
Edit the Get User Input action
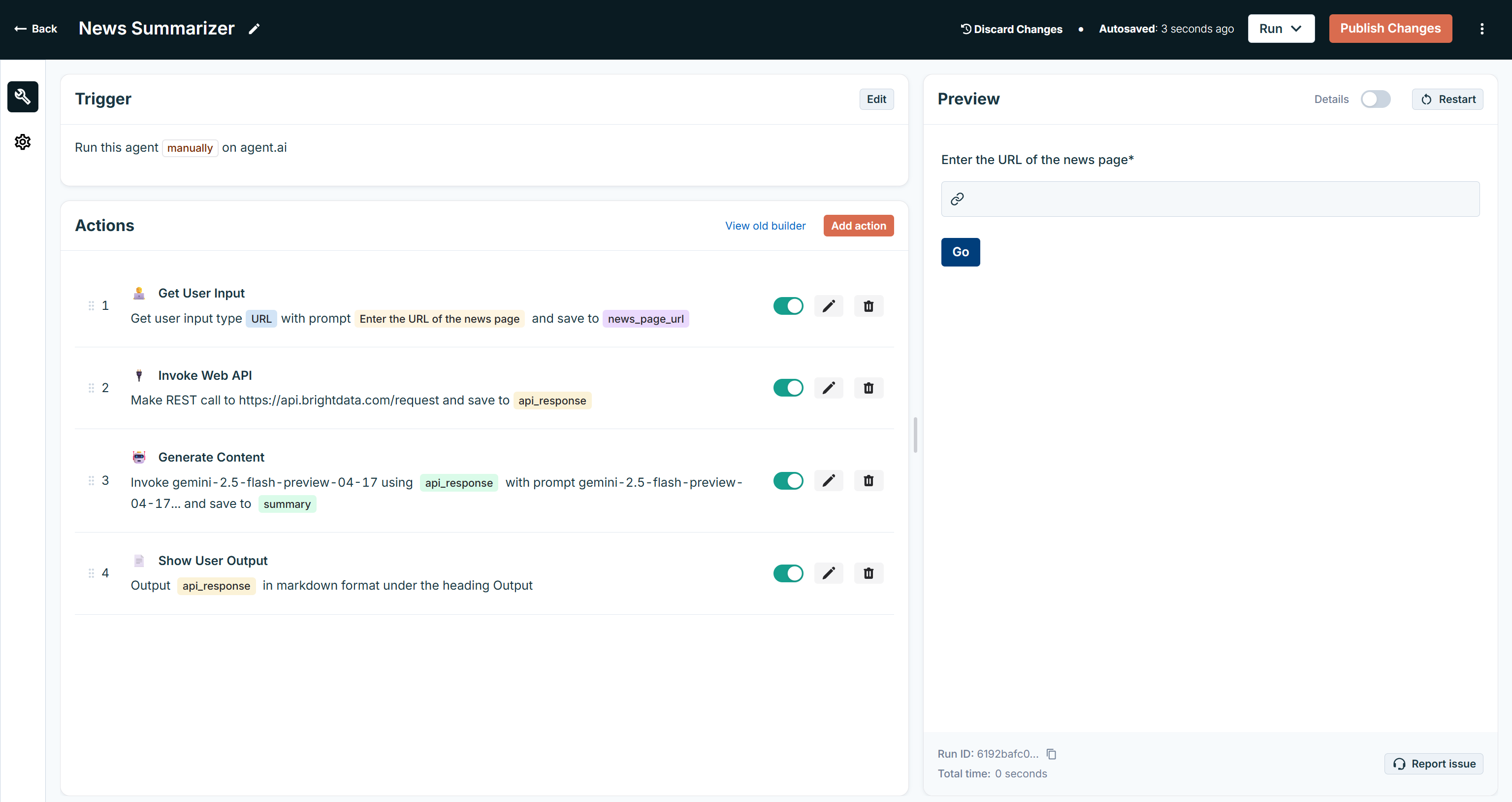pos(828,306)
